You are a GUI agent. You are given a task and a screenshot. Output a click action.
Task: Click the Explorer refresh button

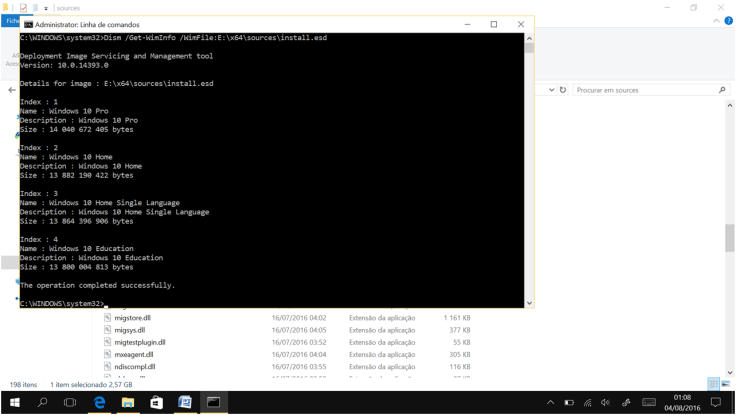click(x=563, y=90)
